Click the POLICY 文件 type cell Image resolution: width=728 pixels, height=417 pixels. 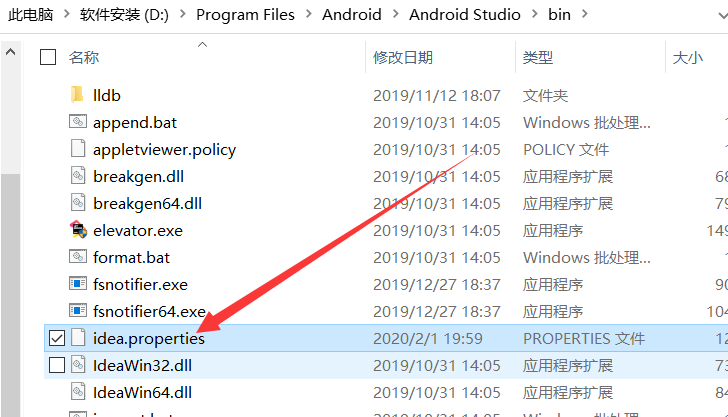[x=566, y=150]
